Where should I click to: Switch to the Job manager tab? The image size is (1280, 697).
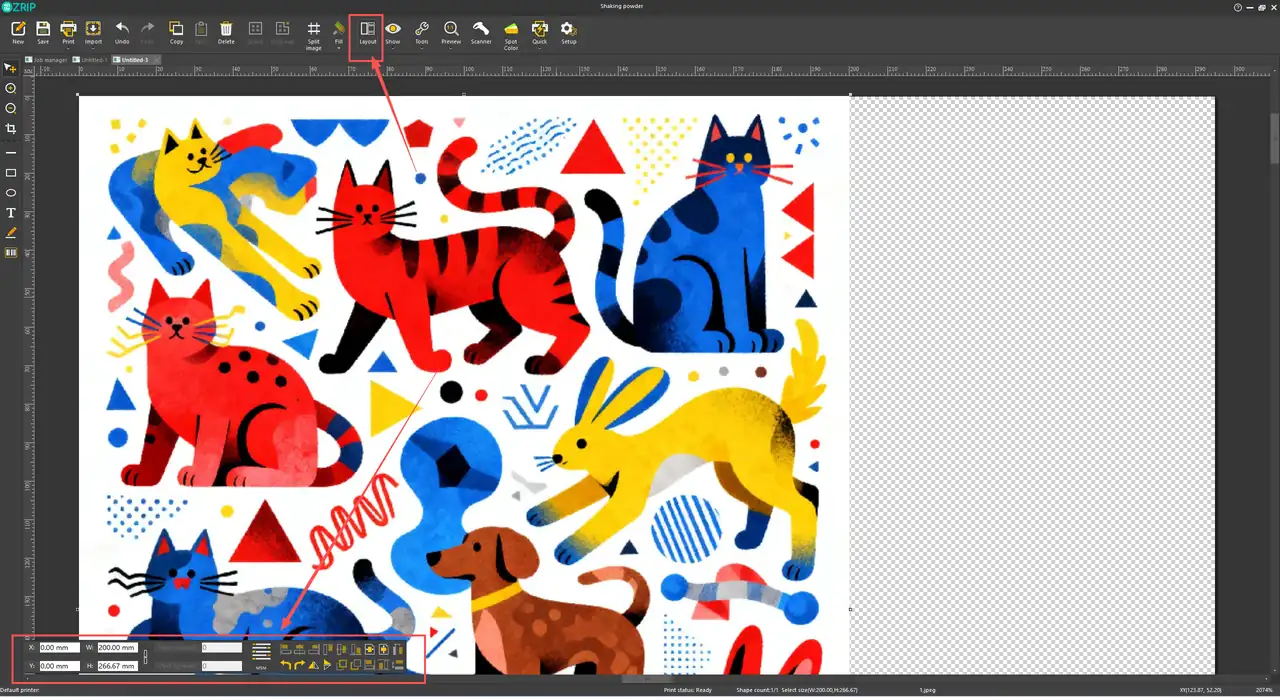point(45,60)
